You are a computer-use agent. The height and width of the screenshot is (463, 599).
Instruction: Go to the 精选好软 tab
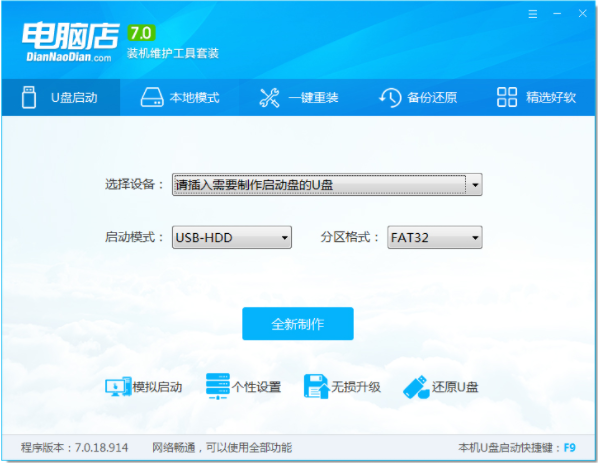click(536, 97)
